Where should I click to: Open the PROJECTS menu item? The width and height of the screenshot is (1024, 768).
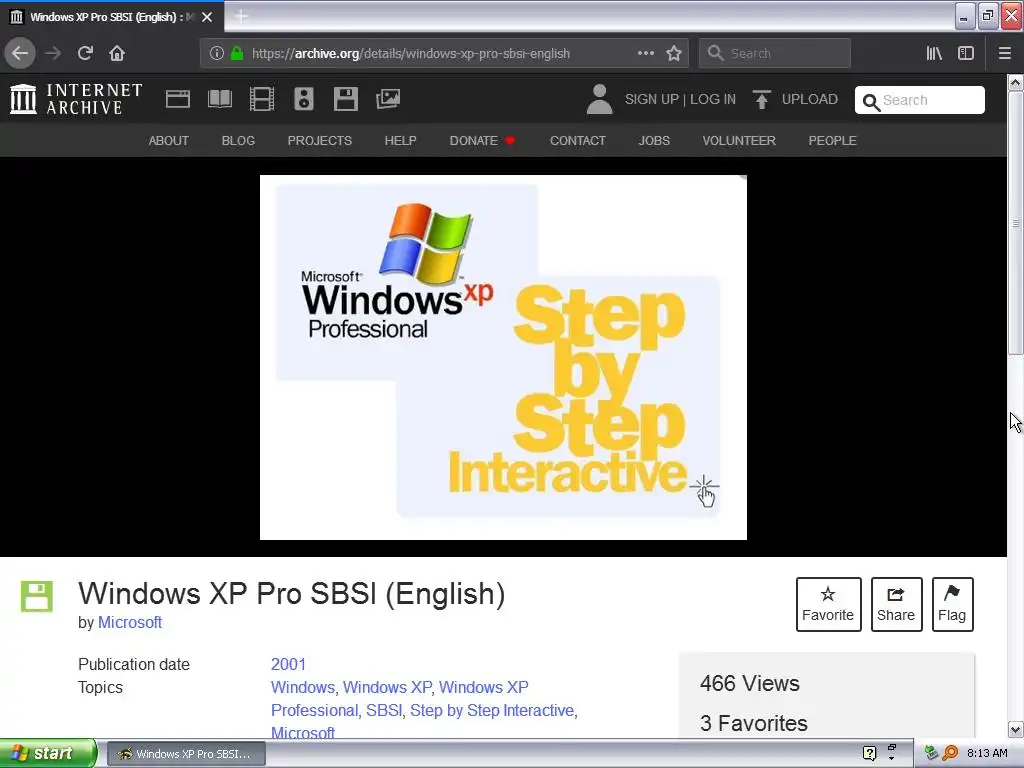pyautogui.click(x=319, y=140)
